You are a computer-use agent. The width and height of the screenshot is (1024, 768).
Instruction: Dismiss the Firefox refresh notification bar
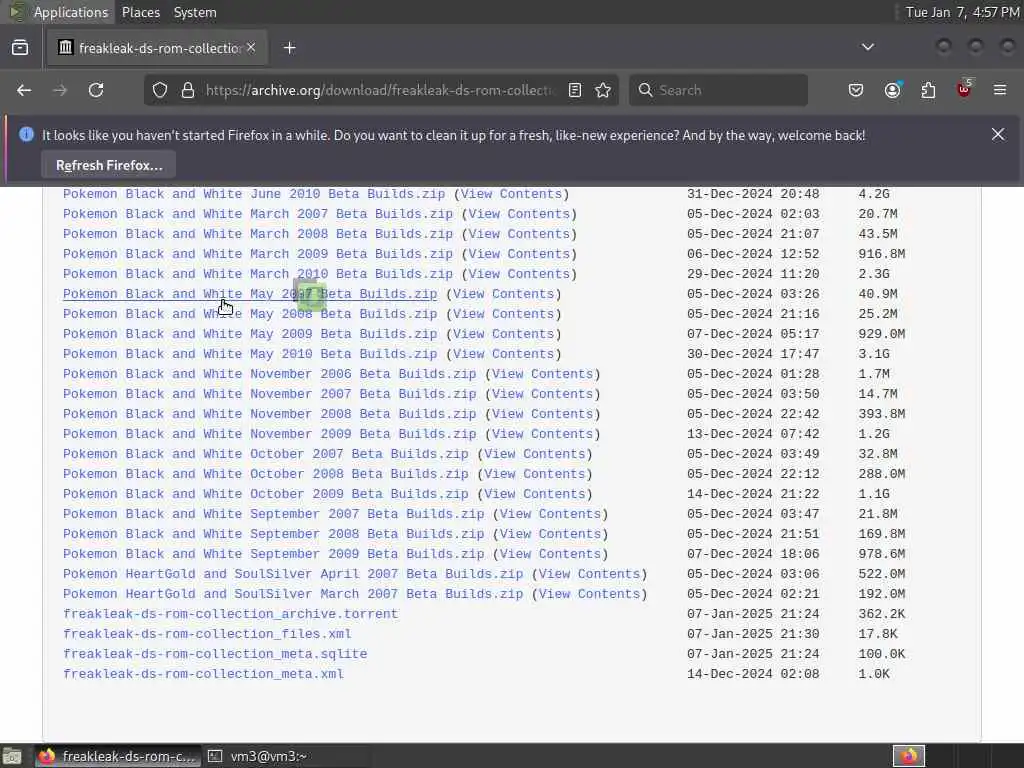[998, 135]
